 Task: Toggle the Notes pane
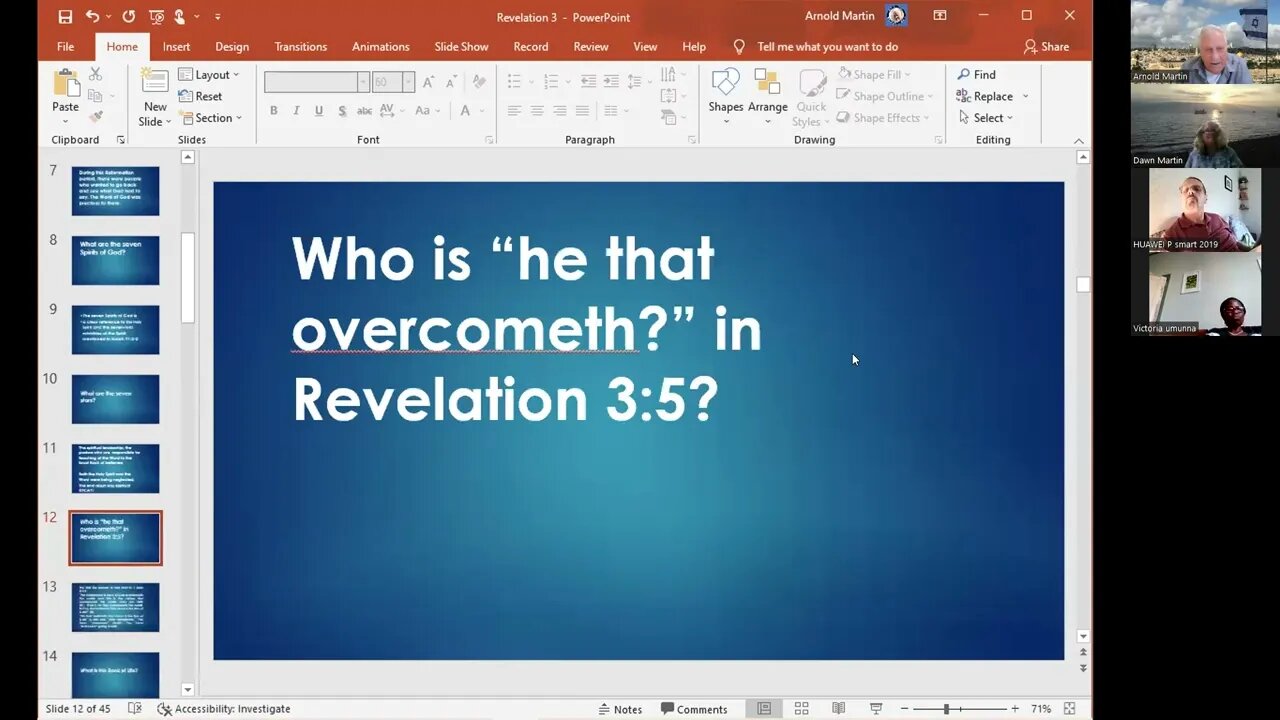[620, 709]
